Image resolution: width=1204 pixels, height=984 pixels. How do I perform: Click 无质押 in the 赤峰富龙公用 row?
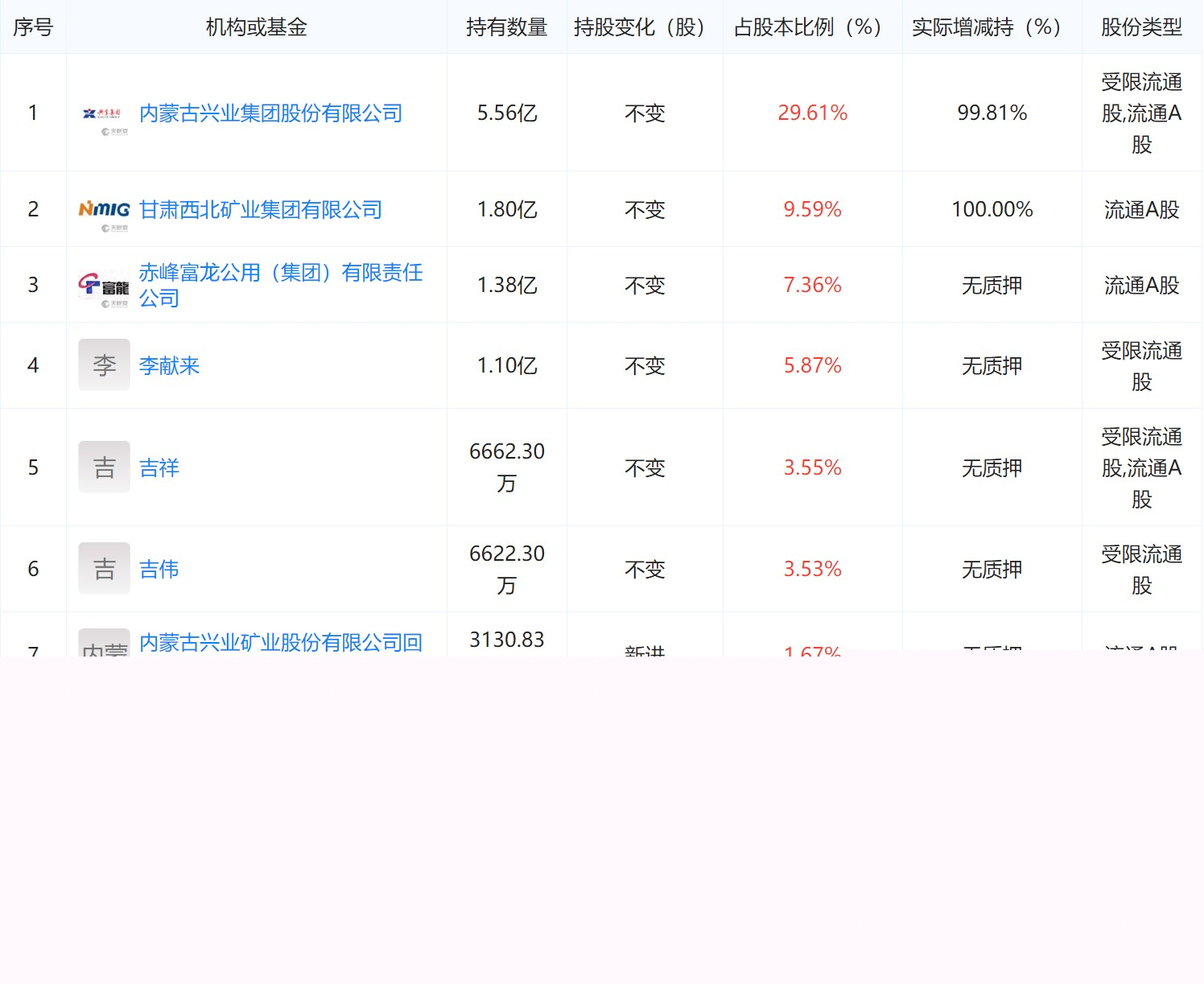tap(992, 286)
